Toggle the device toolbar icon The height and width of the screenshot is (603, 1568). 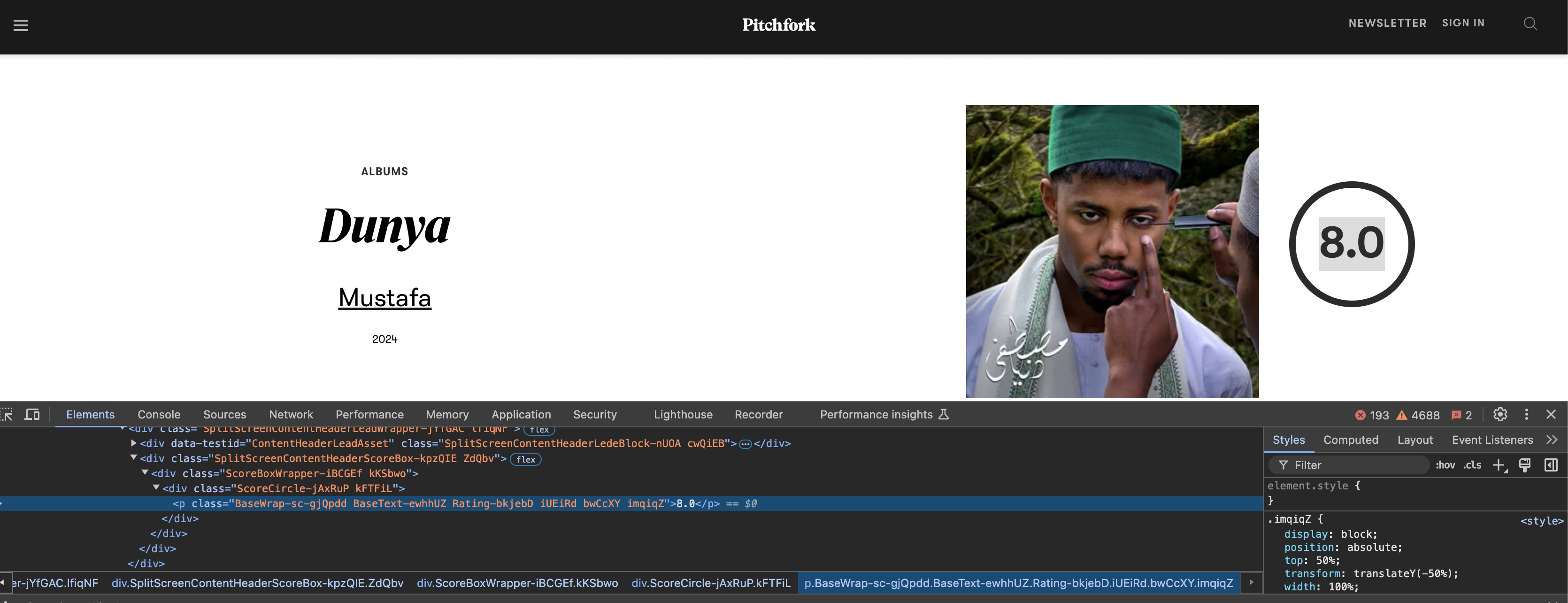(31, 415)
